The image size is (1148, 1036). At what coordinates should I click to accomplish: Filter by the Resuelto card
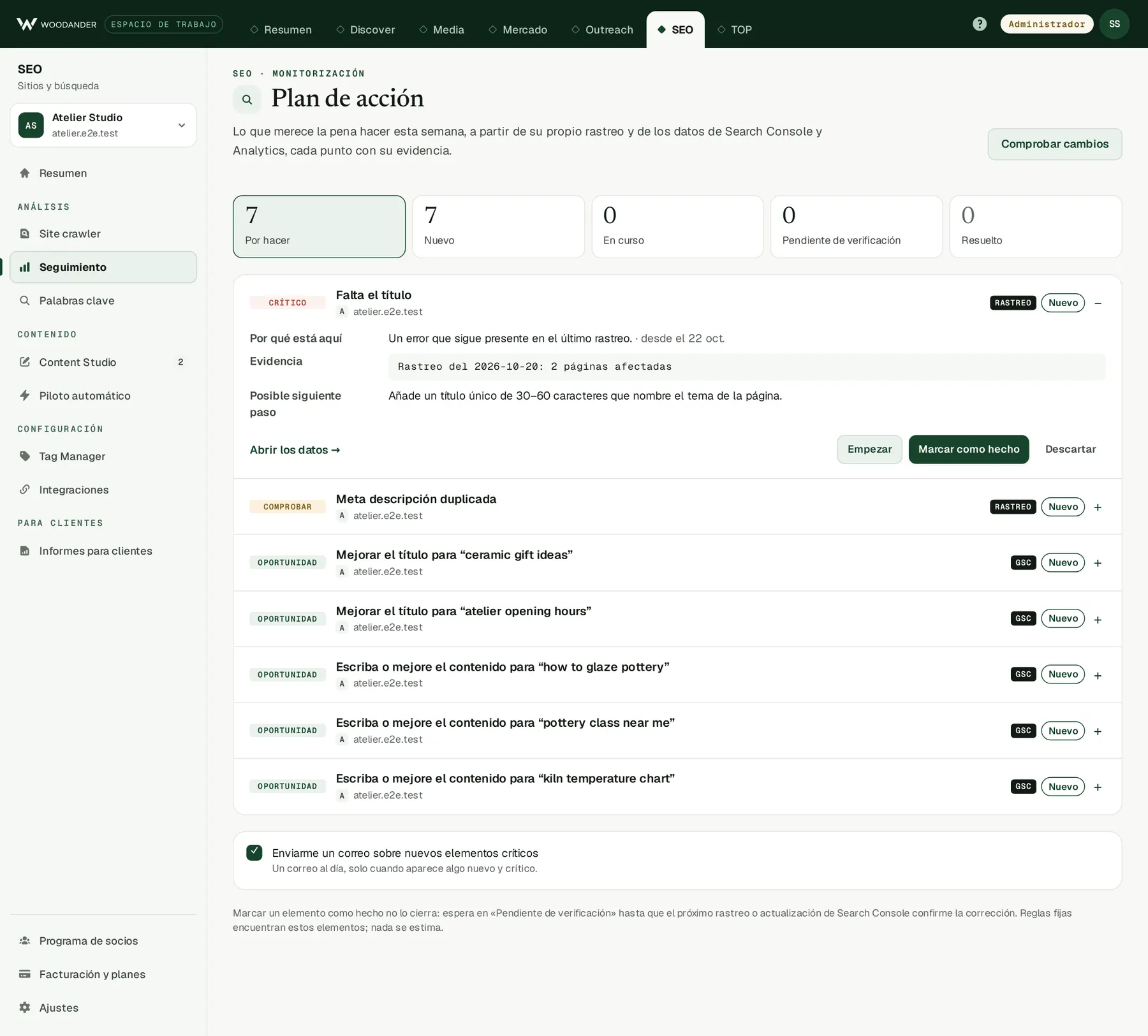(x=1036, y=226)
